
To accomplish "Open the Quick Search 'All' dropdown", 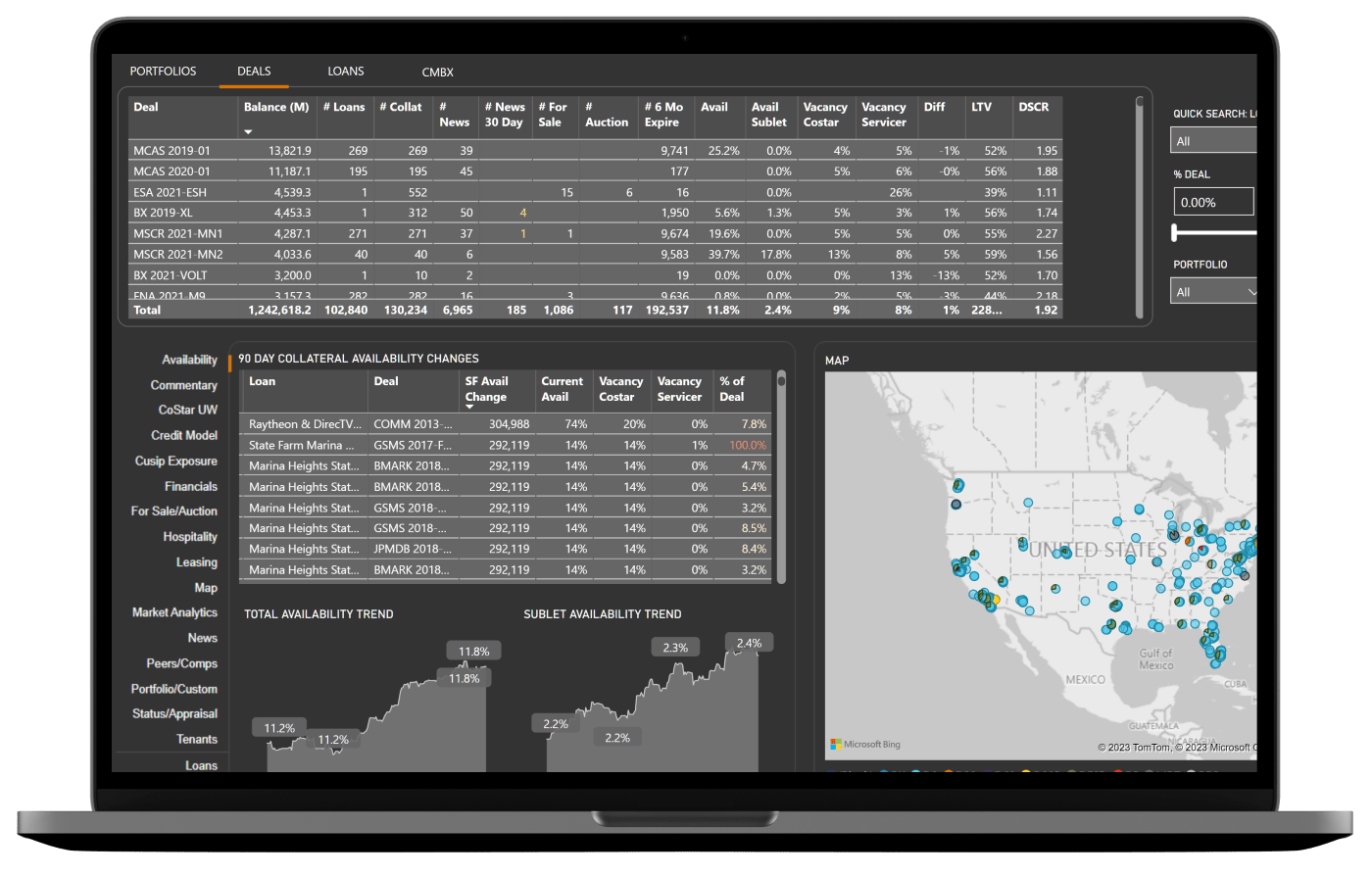I will pyautogui.click(x=1214, y=141).
